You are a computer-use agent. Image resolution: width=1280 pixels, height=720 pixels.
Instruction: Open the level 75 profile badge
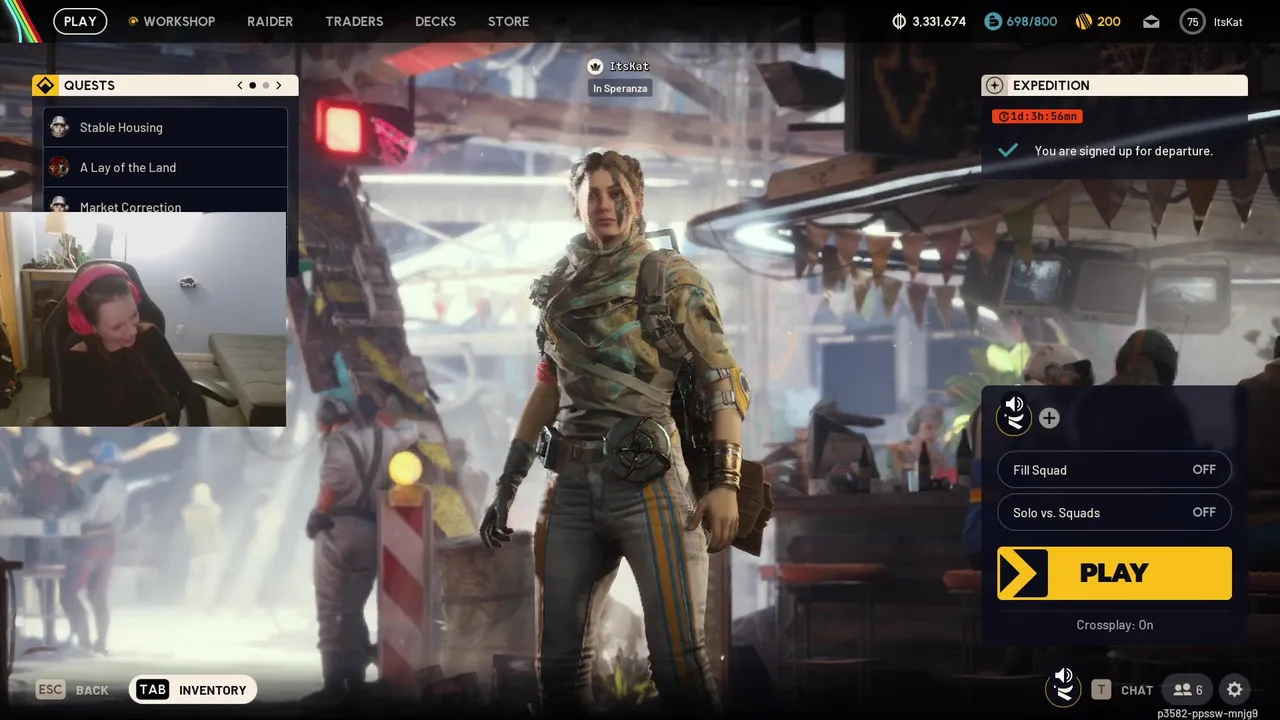(1192, 21)
